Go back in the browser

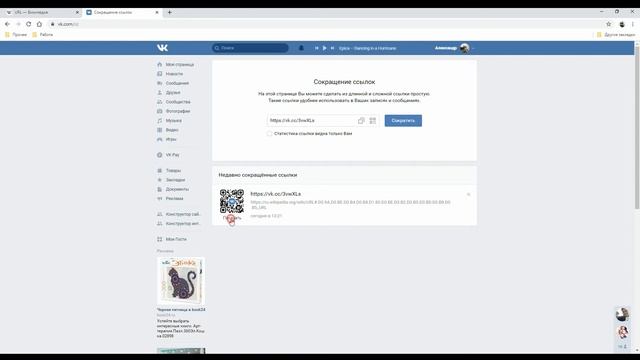7,24
